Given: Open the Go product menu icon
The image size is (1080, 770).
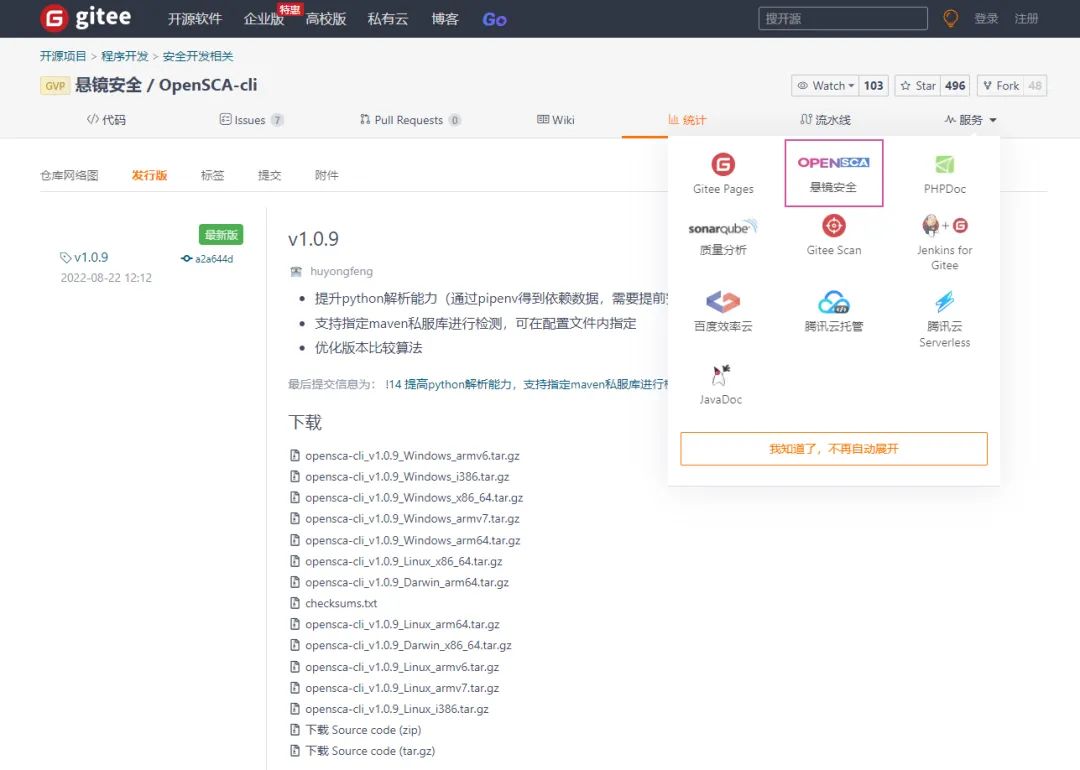Looking at the screenshot, I should (494, 18).
